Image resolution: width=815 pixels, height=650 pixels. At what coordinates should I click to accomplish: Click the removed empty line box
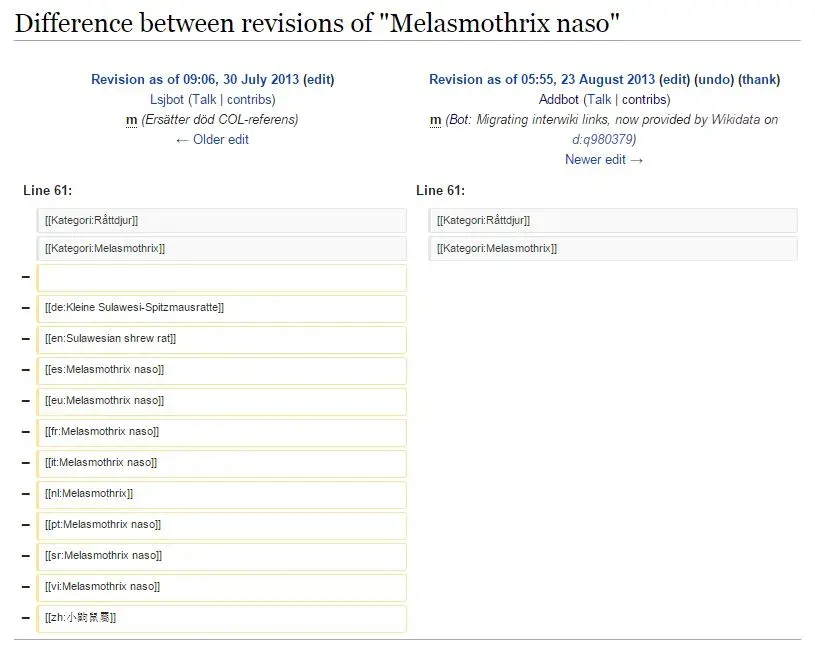tap(222, 277)
